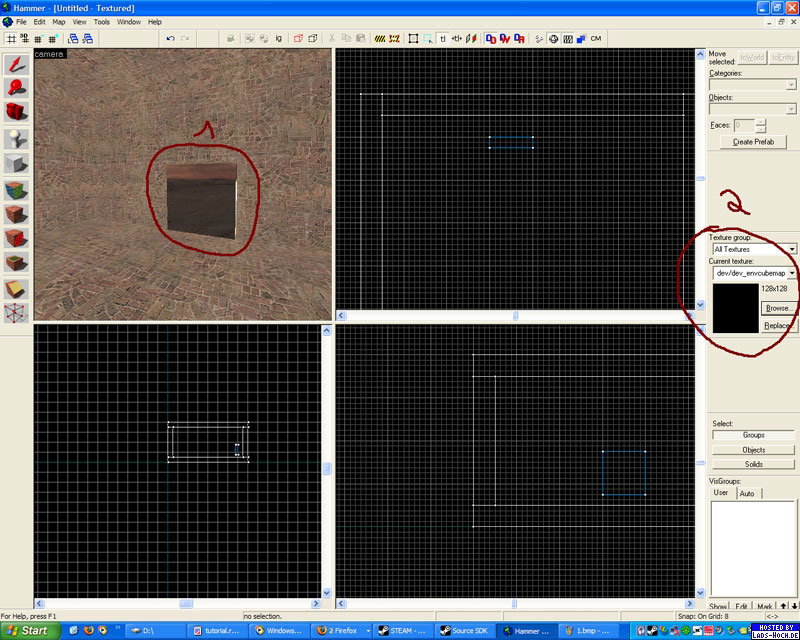Click the VisGroups Mark button
This screenshot has height=640, width=800.
[x=764, y=606]
